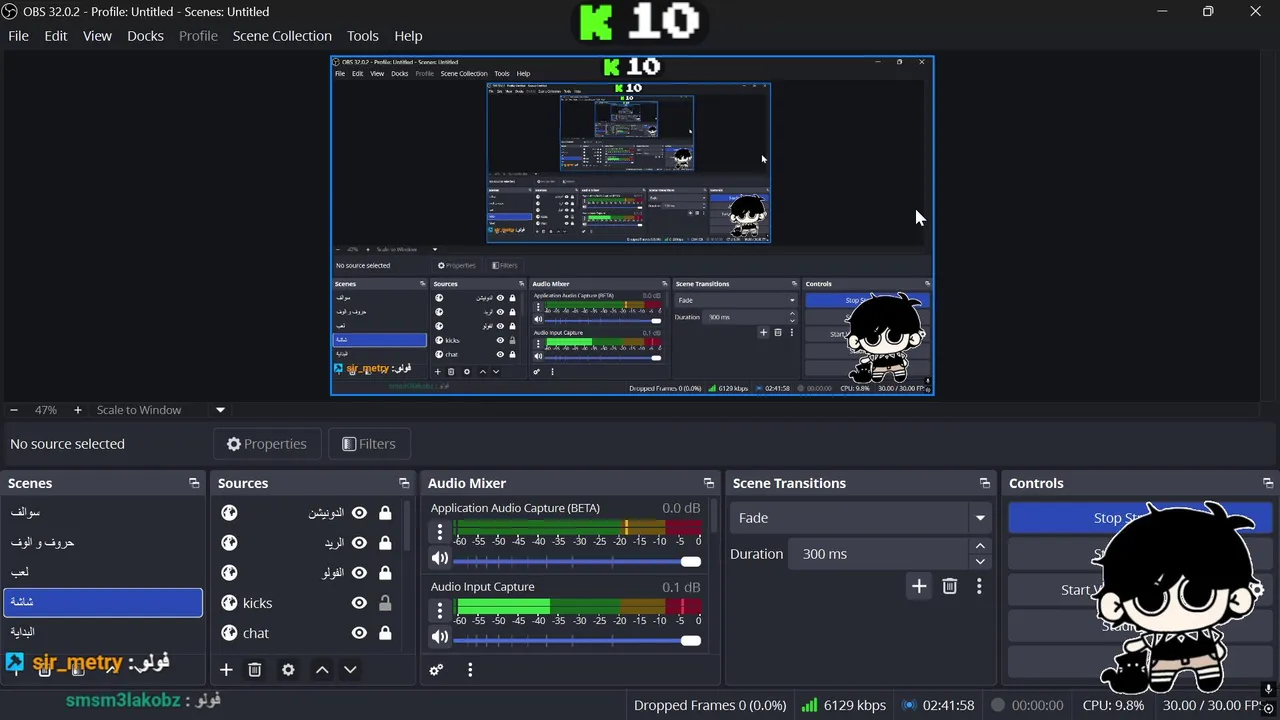Pop out the Audio Mixer dock
The image size is (1280, 720).
coord(709,483)
